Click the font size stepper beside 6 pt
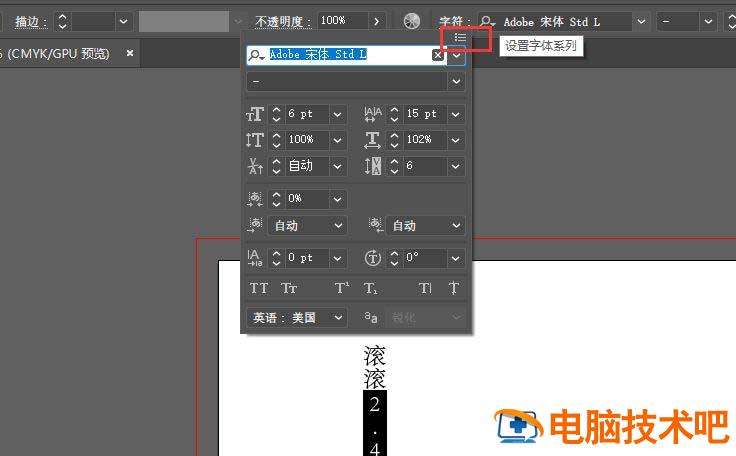Screen dimensions: 736x456 point(276,114)
